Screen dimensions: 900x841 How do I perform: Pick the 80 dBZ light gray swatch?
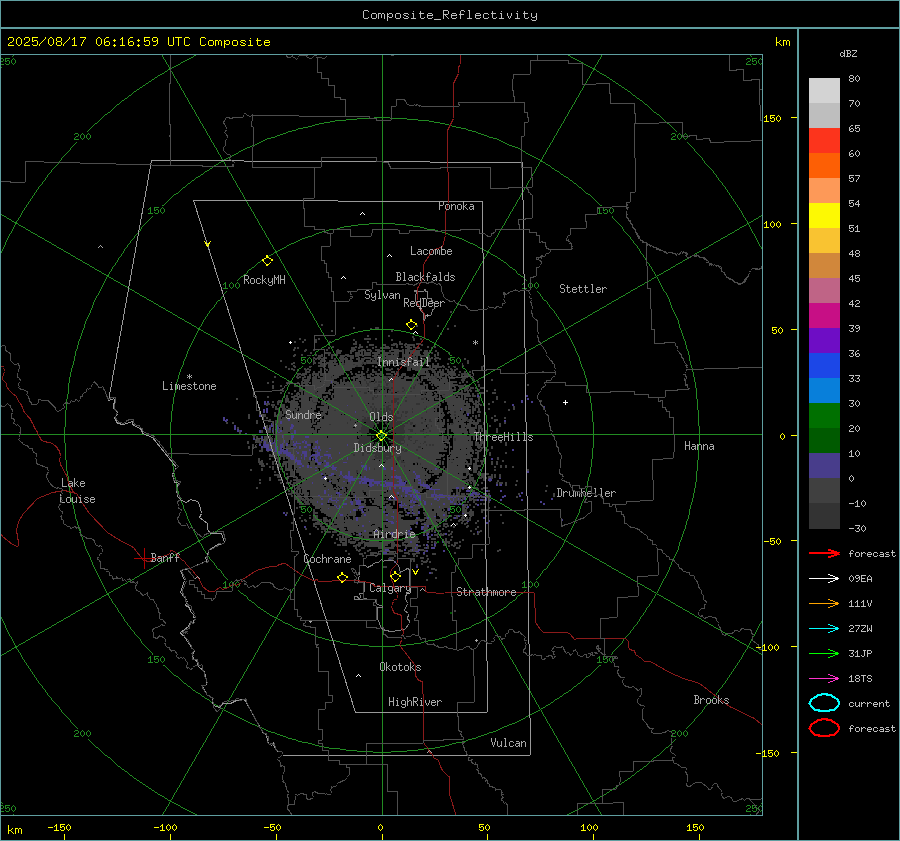(824, 90)
